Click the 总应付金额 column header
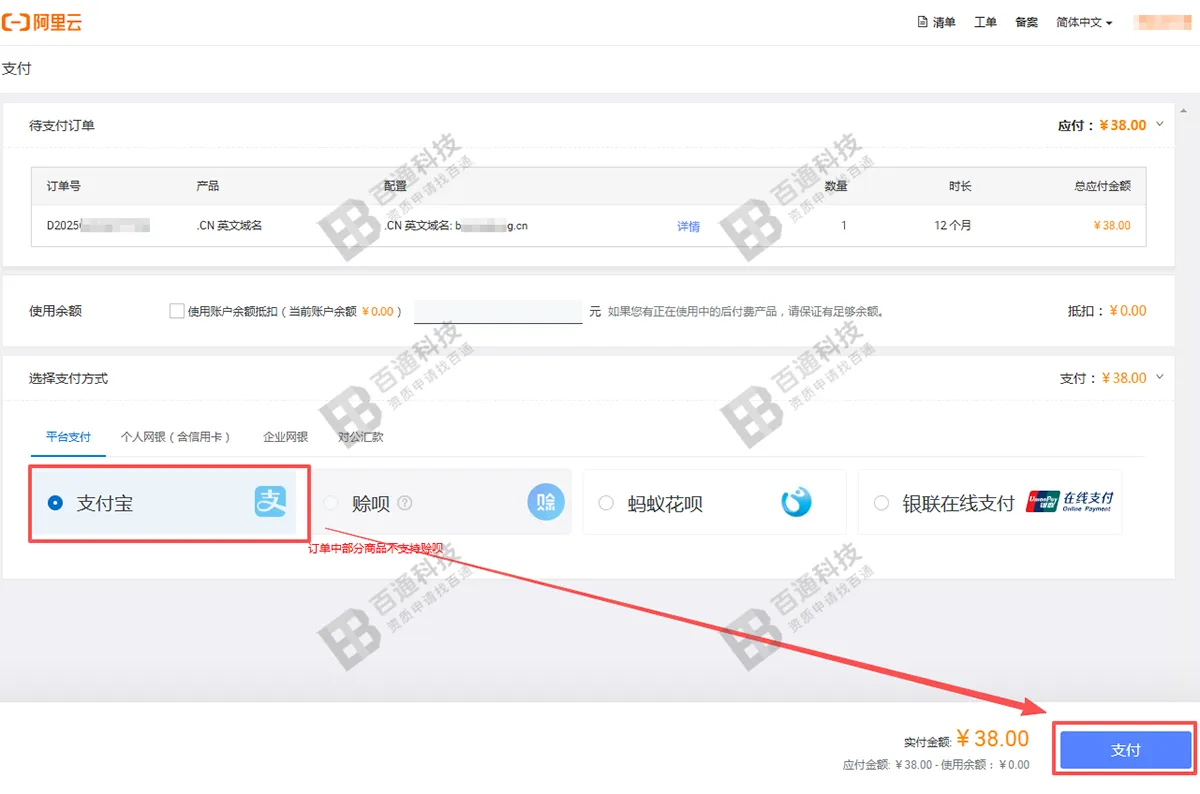 [x=1103, y=186]
